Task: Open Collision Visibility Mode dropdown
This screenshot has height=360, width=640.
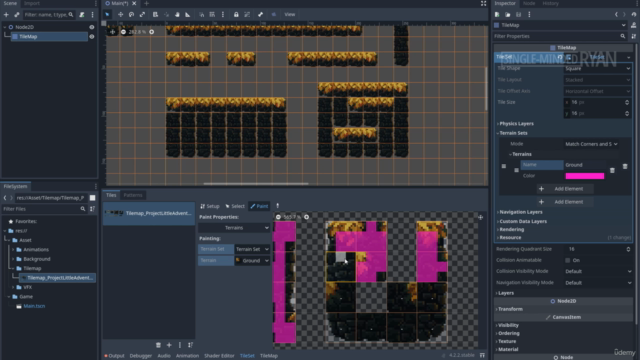Action: [x=598, y=271]
